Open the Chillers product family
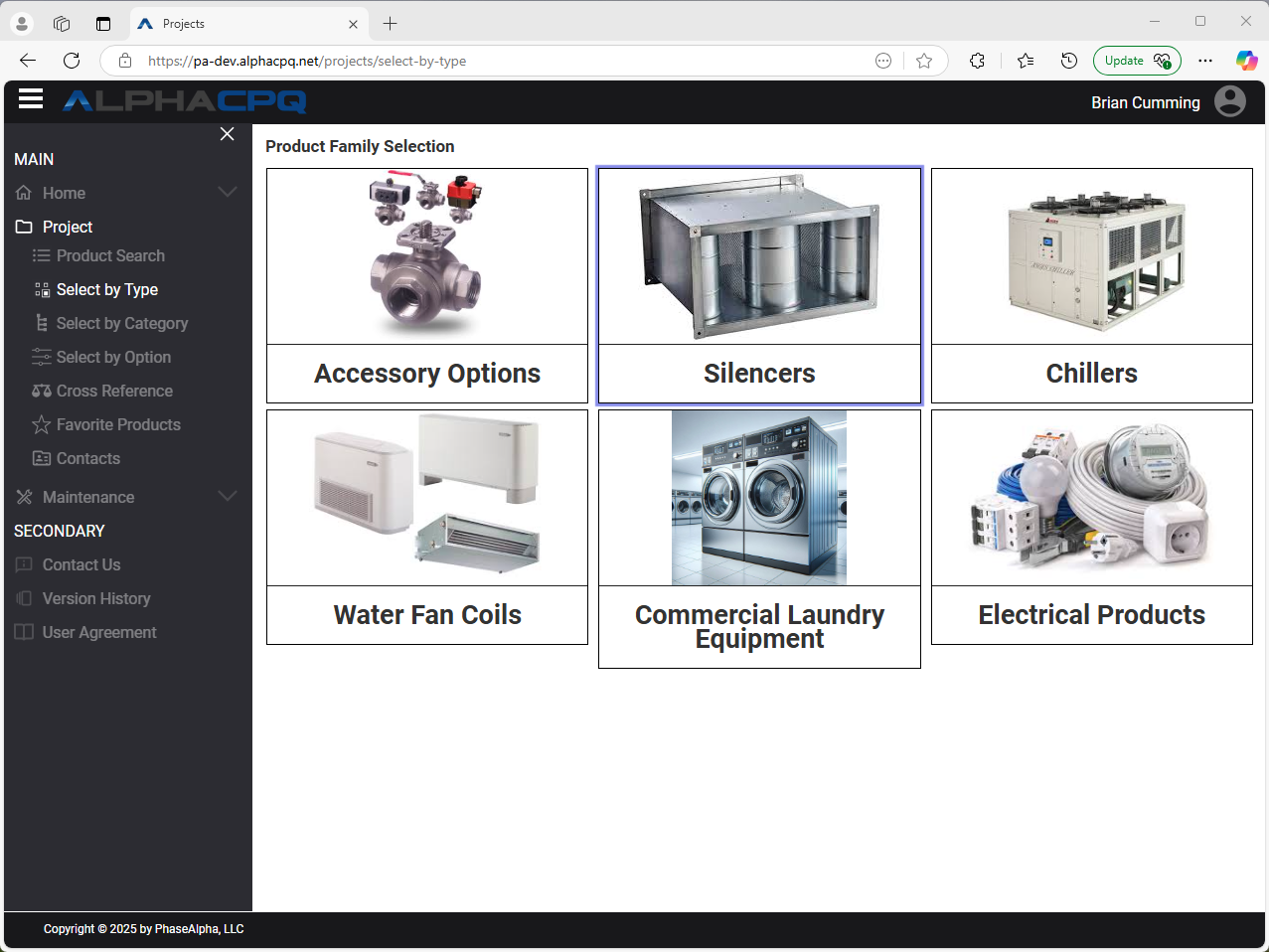 tap(1091, 285)
